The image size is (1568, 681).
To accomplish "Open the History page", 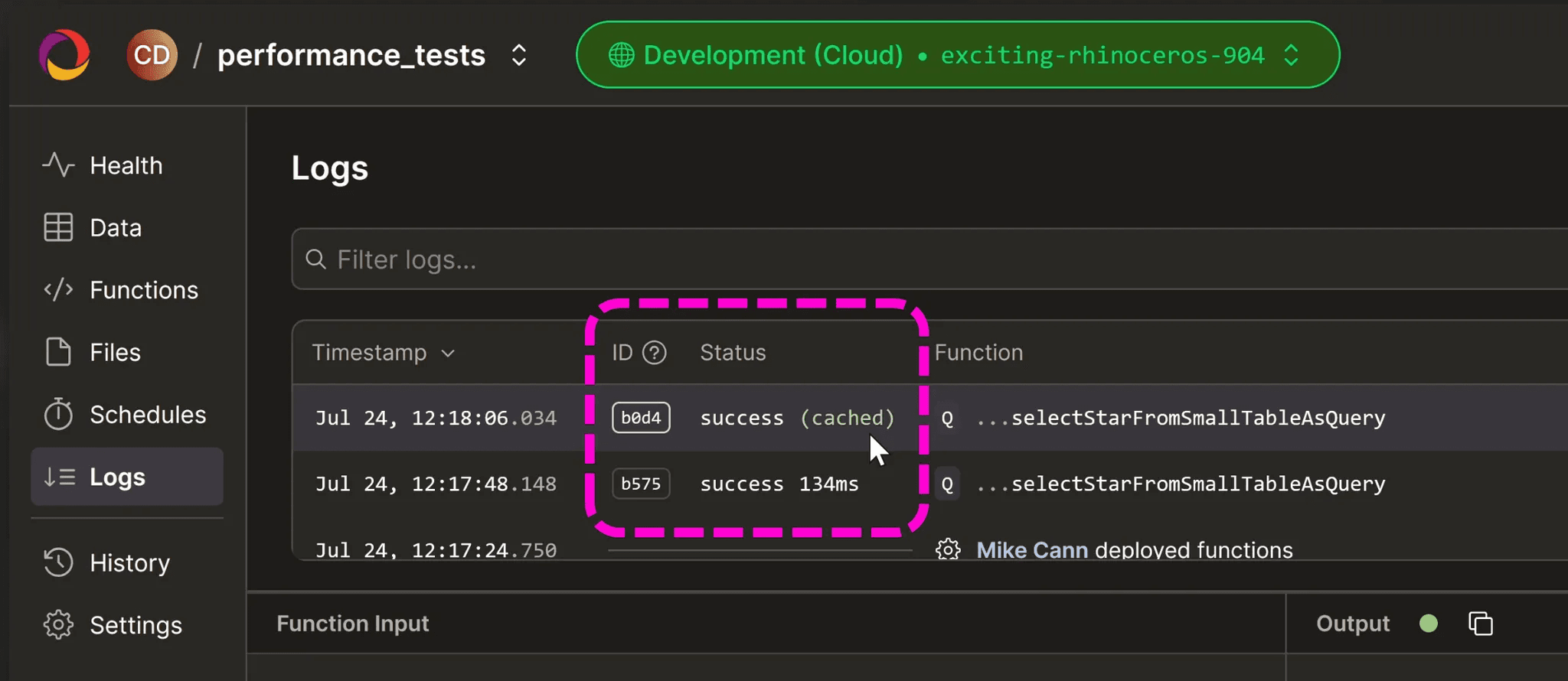I will tap(129, 563).
